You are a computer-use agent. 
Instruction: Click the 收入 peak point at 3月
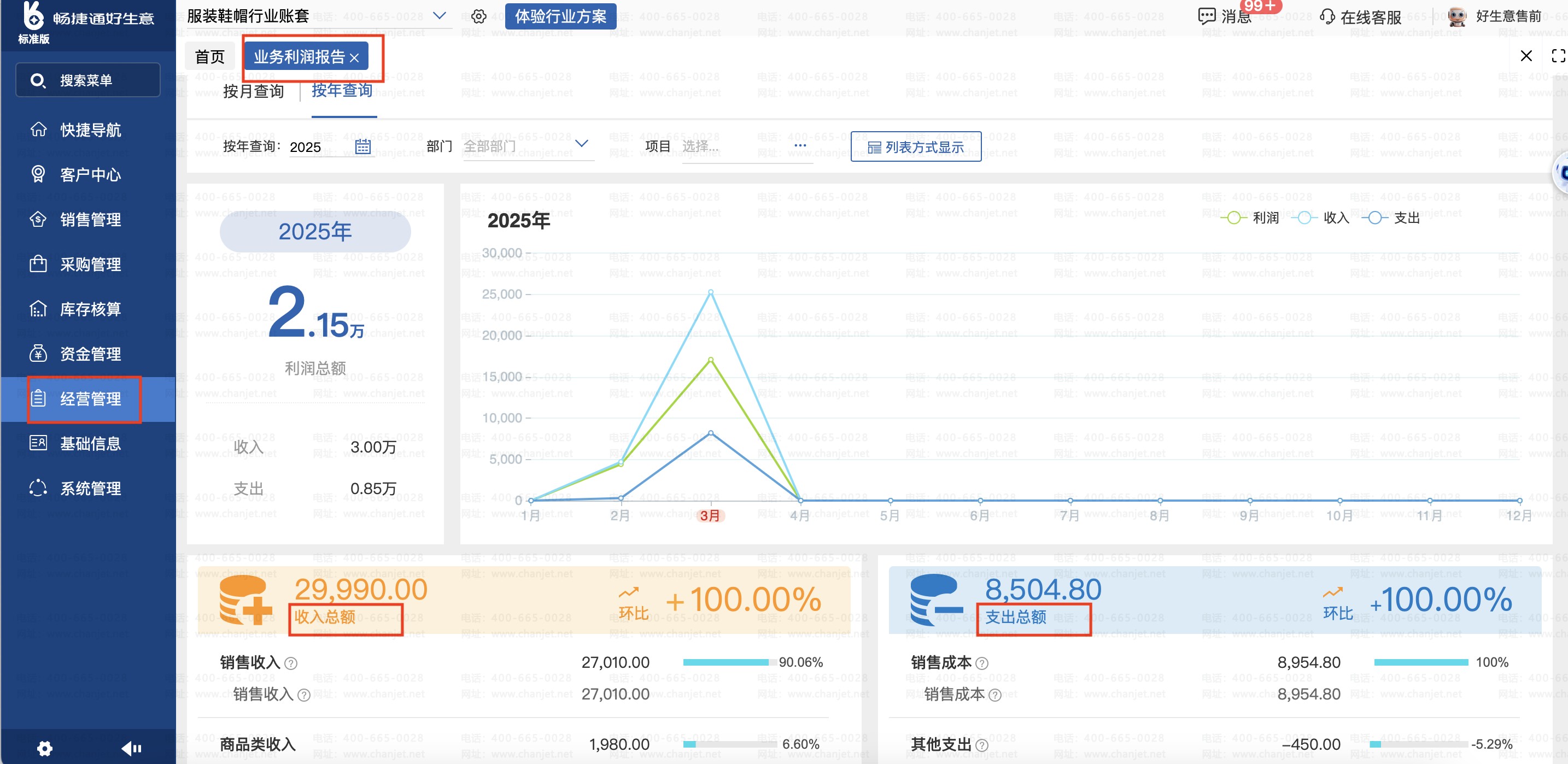point(710,292)
